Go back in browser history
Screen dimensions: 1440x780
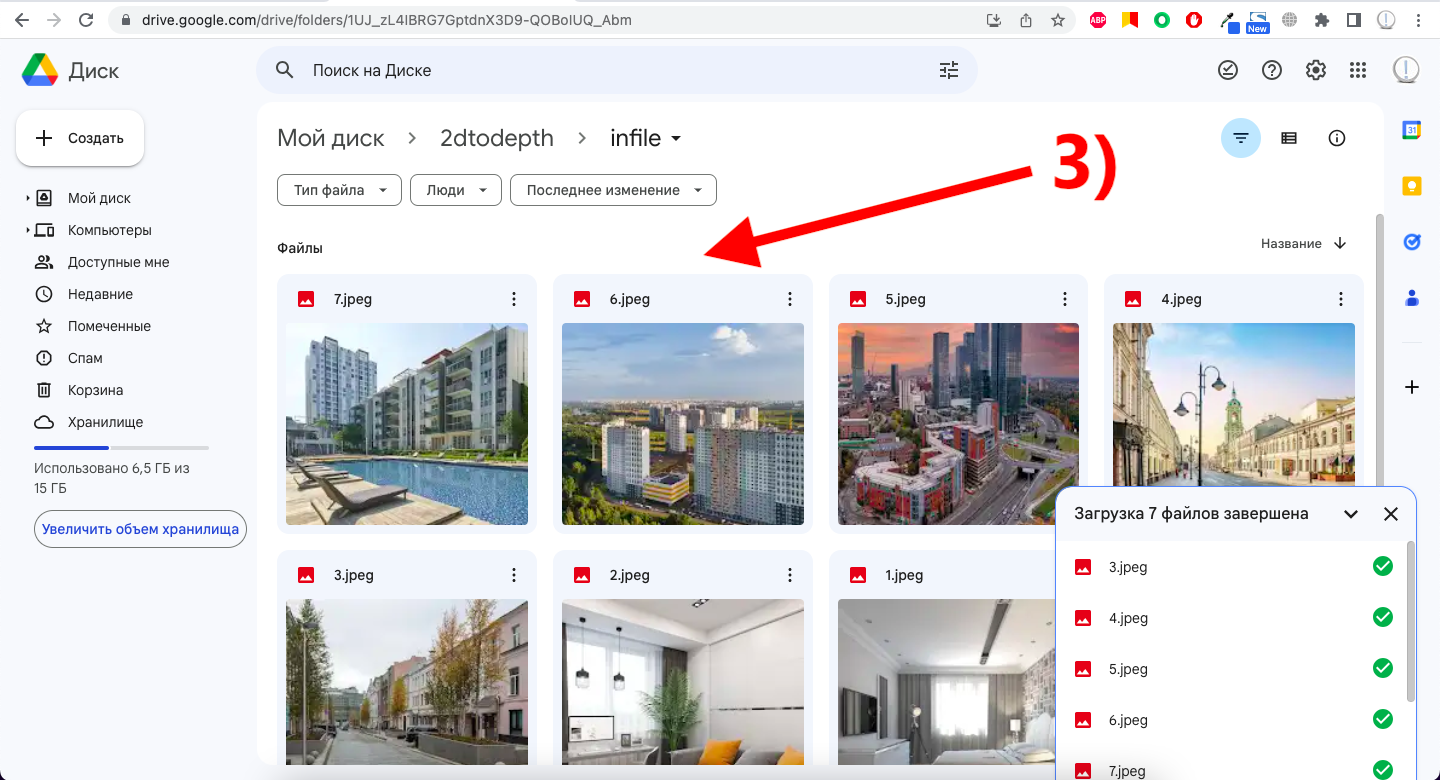click(22, 20)
